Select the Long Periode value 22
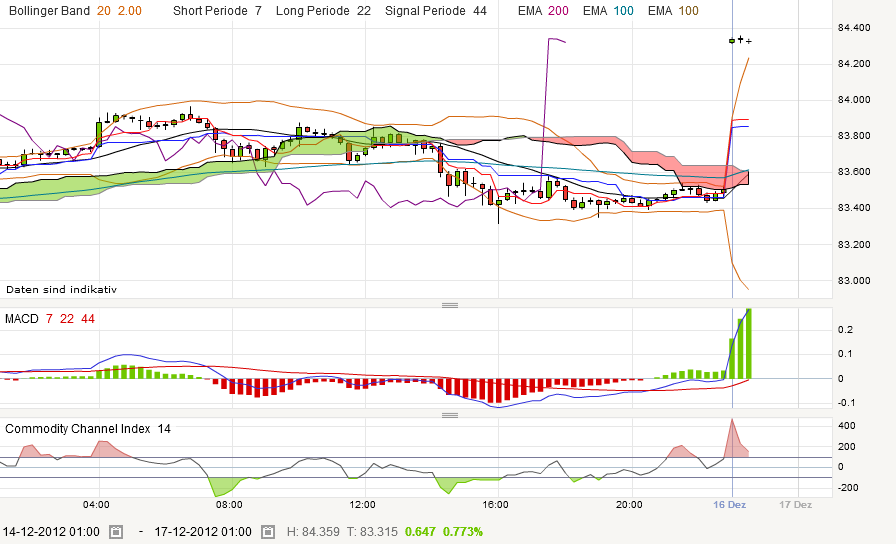896x544 pixels. point(363,11)
